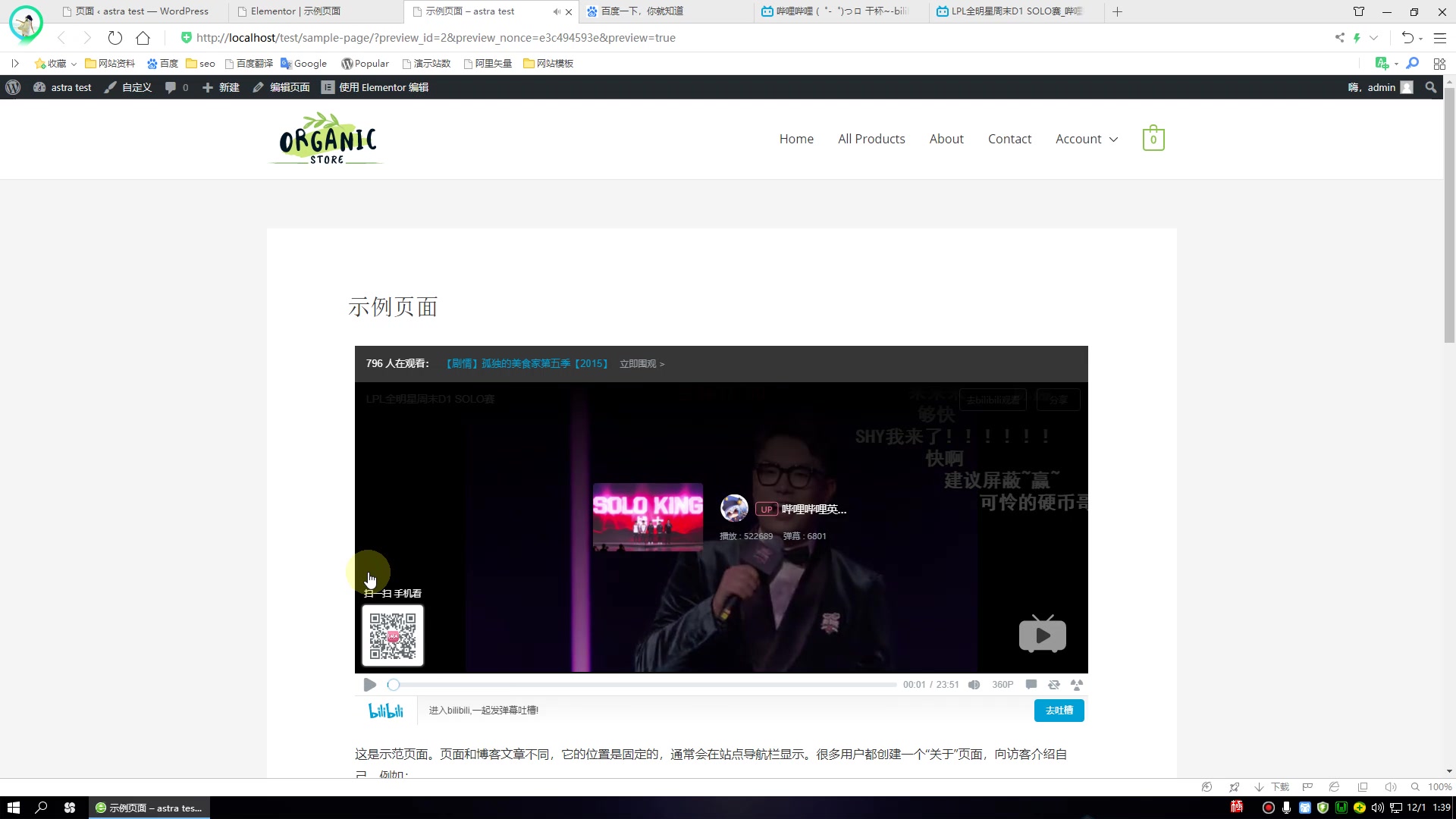Expand the WordPress new content menu
1456x819 pixels.
(x=222, y=87)
